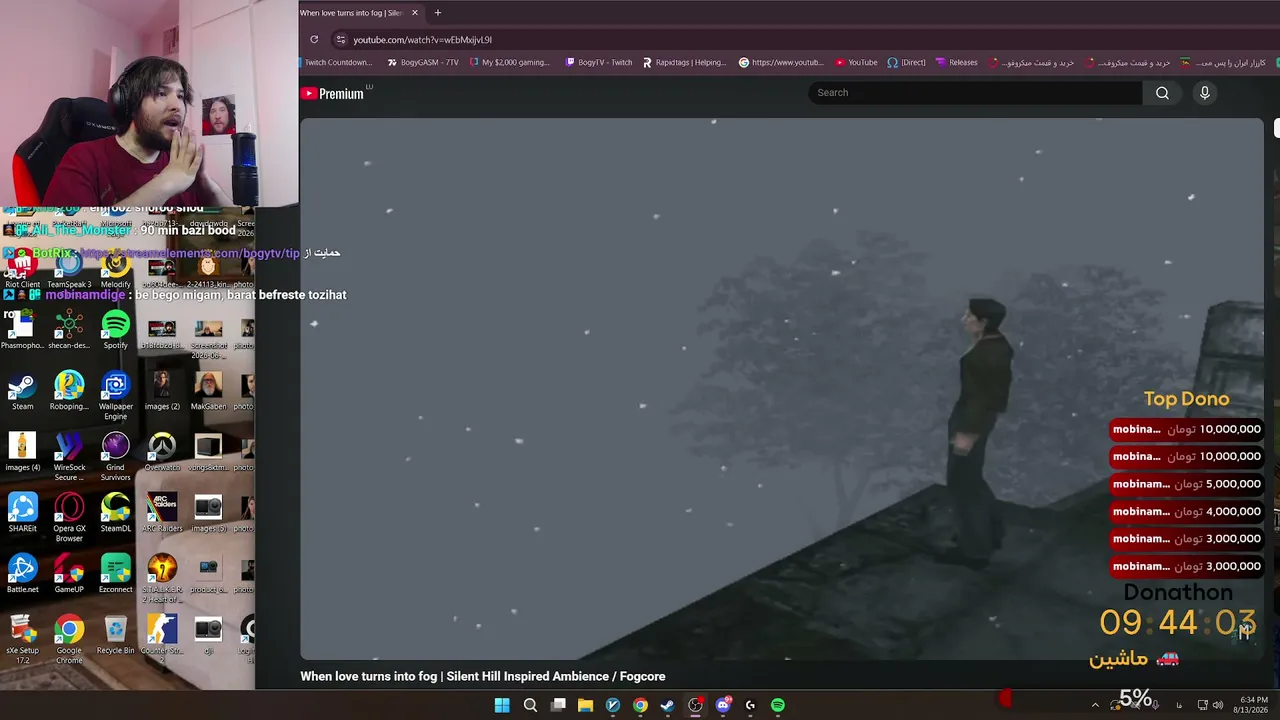Close the 'When love turns into fog' tab
1280x720 pixels.
pyautogui.click(x=415, y=13)
